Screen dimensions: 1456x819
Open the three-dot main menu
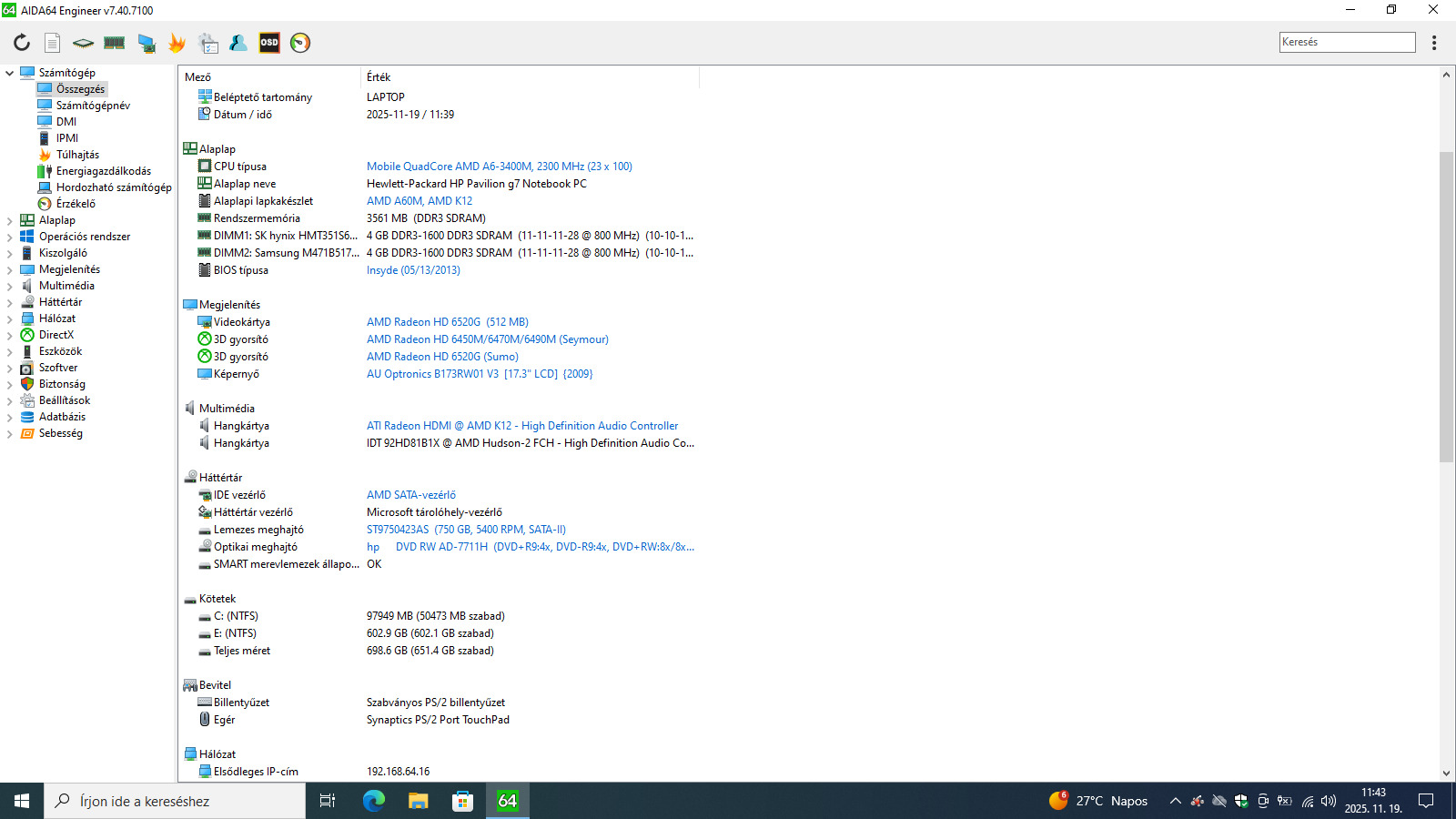pyautogui.click(x=1434, y=43)
